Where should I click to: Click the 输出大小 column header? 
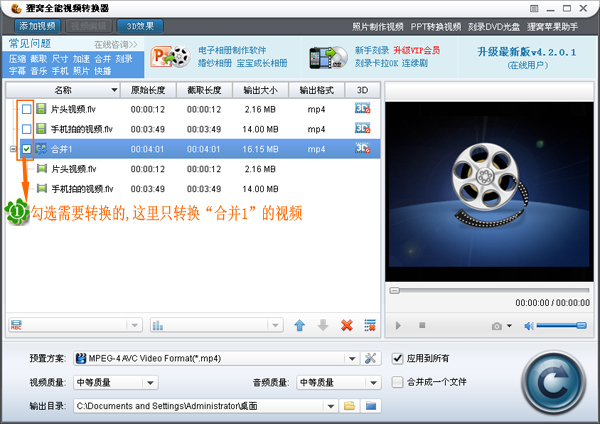(261, 90)
